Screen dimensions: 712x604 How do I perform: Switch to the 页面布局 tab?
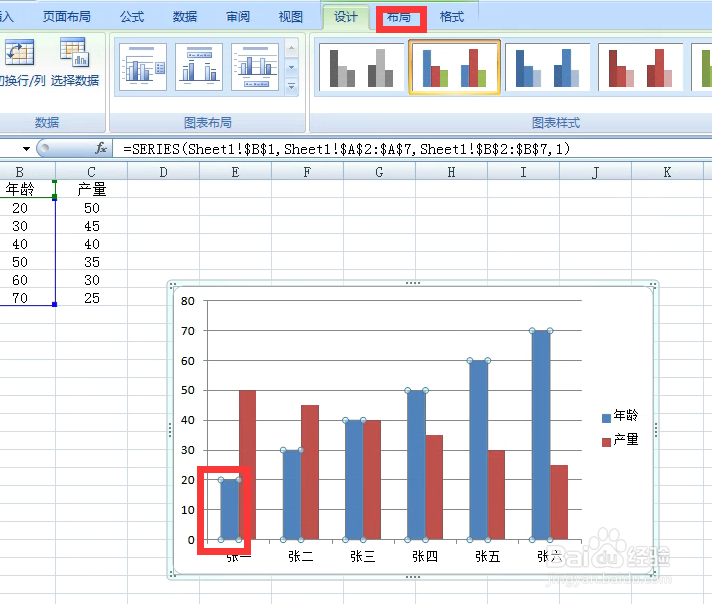click(x=67, y=17)
